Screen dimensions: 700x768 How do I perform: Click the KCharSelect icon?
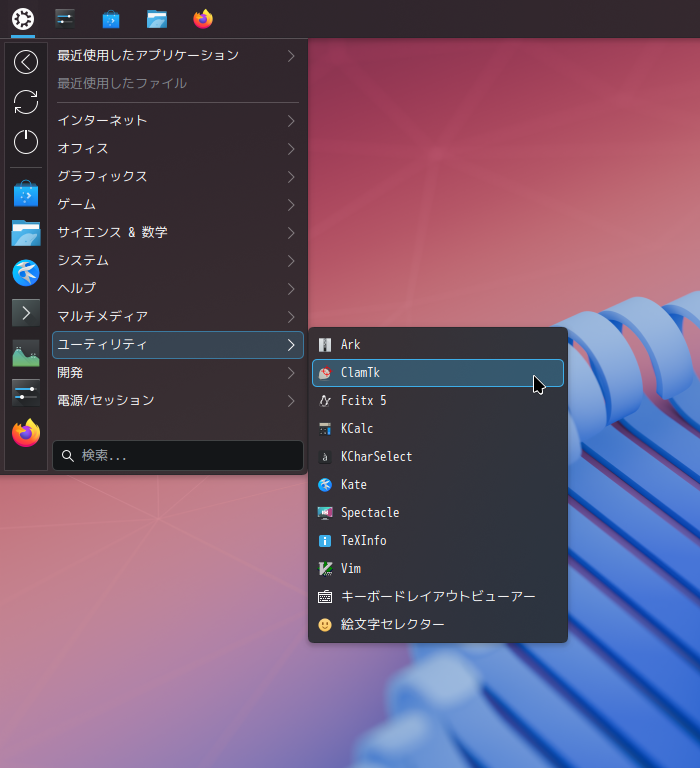point(325,457)
